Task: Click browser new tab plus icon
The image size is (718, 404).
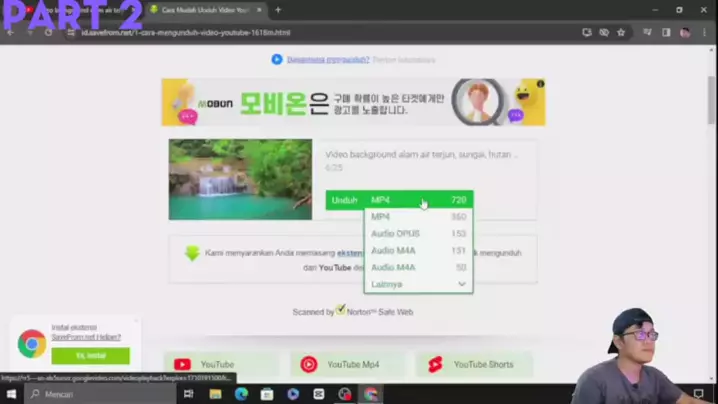Action: [x=278, y=10]
